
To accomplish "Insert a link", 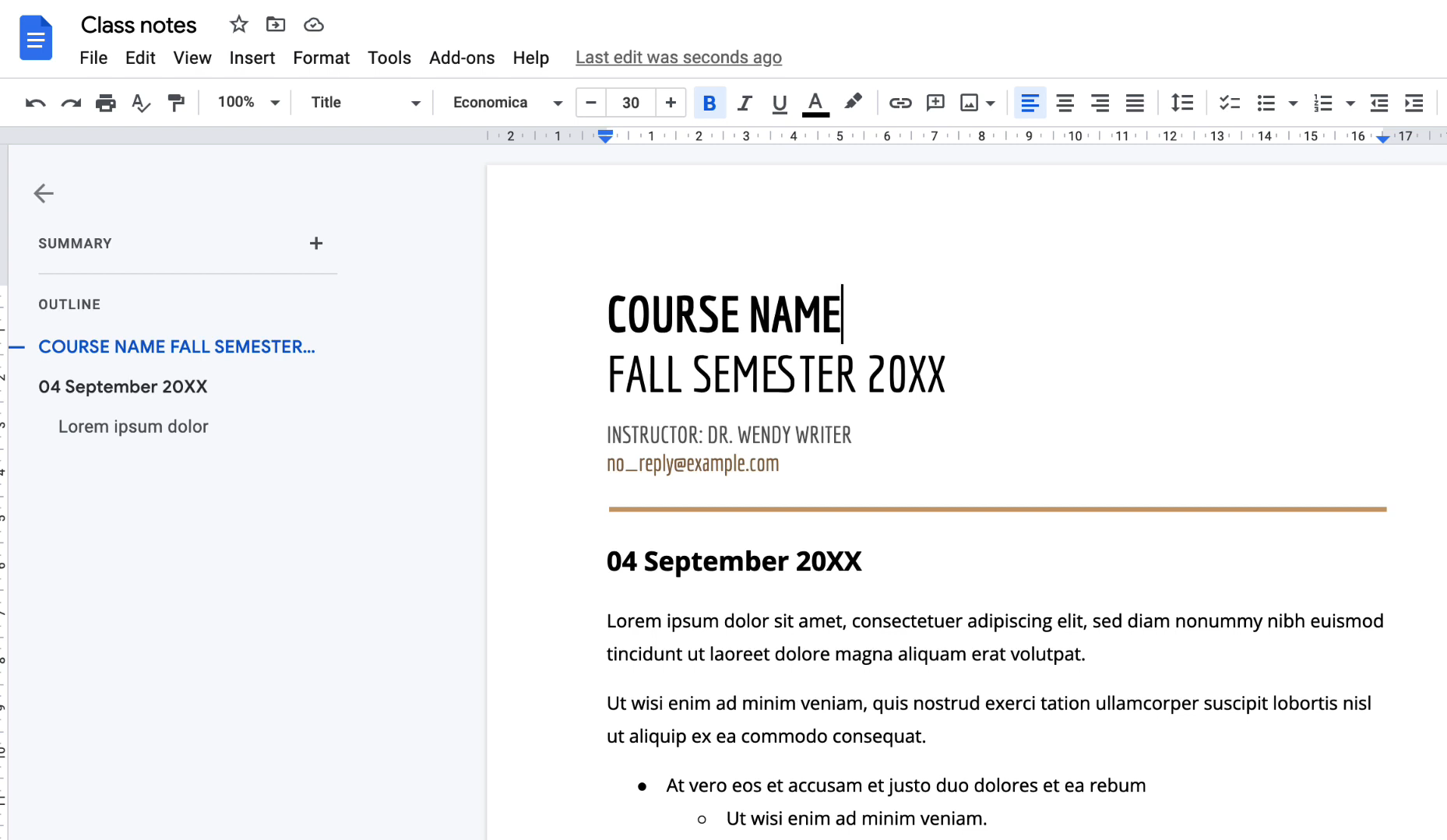I will (900, 103).
